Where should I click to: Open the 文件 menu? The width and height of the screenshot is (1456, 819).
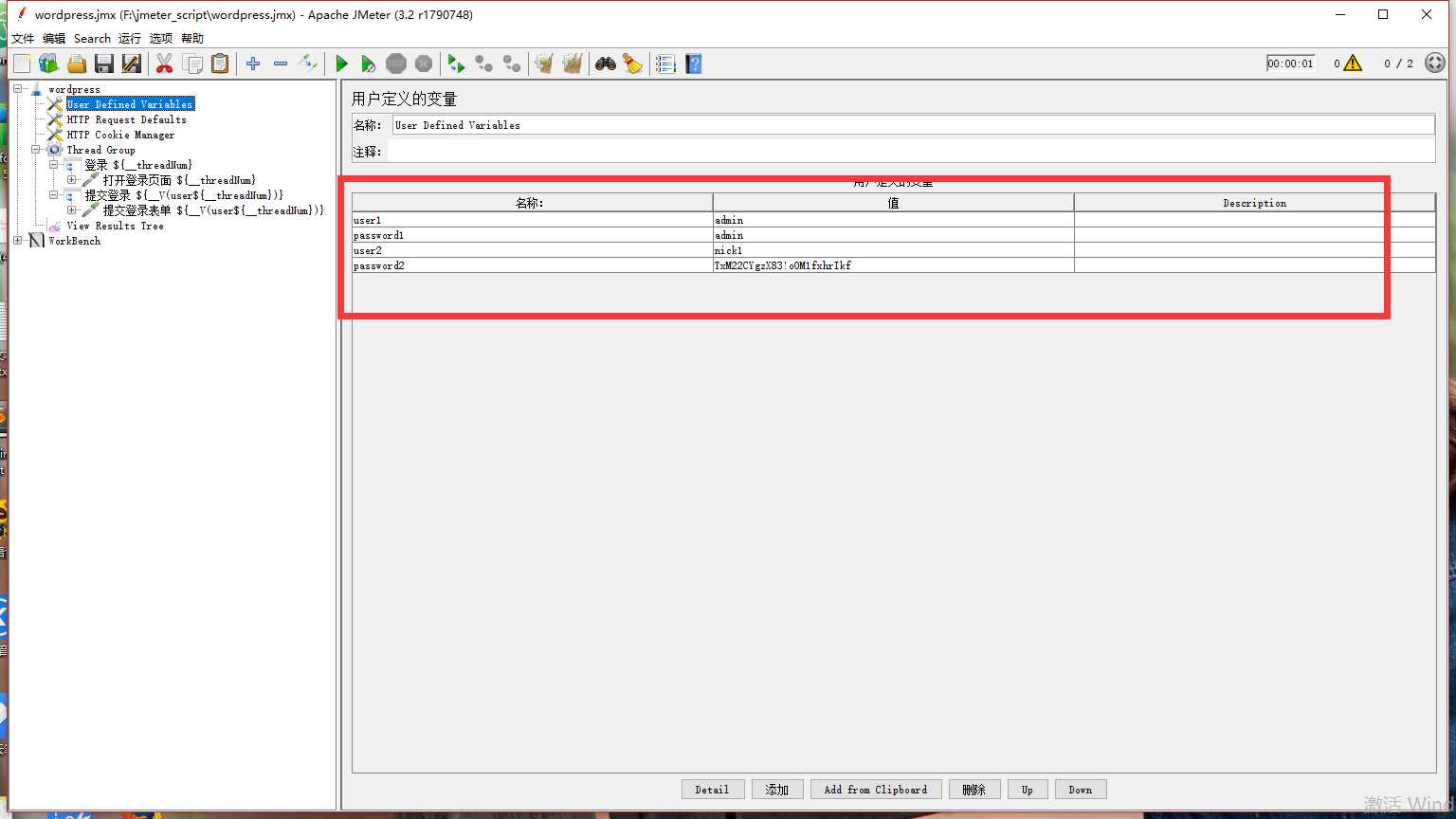[23, 39]
